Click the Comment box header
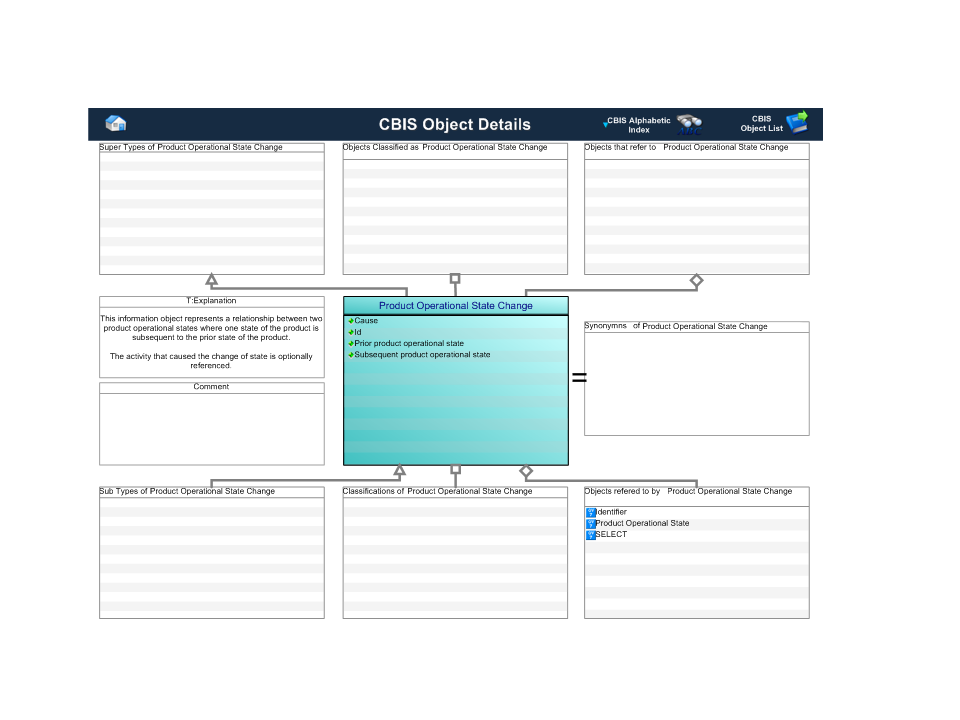Image resolution: width=960 pixels, height=720 pixels. pos(211,387)
